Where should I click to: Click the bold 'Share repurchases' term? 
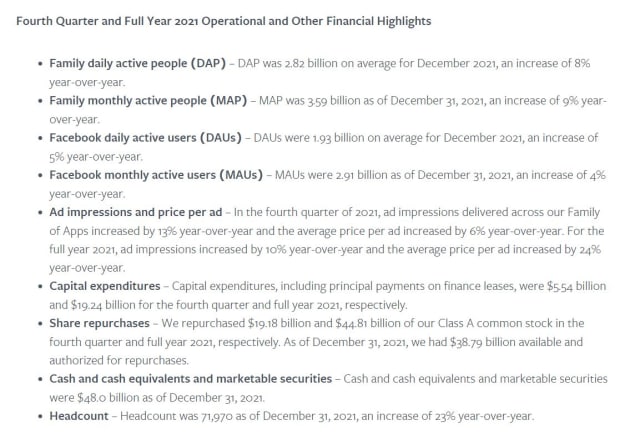pyautogui.click(x=99, y=324)
